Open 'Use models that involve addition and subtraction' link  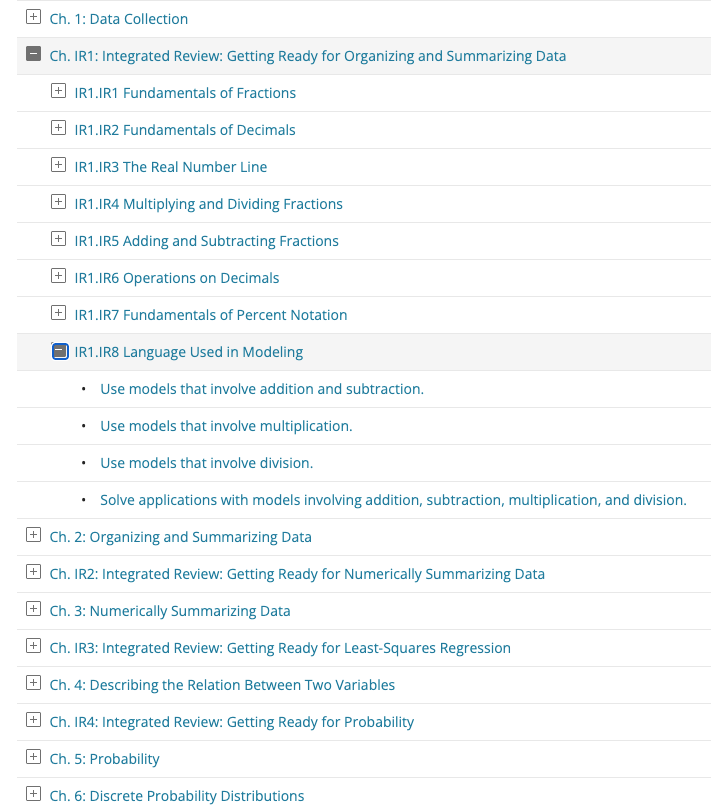point(262,389)
